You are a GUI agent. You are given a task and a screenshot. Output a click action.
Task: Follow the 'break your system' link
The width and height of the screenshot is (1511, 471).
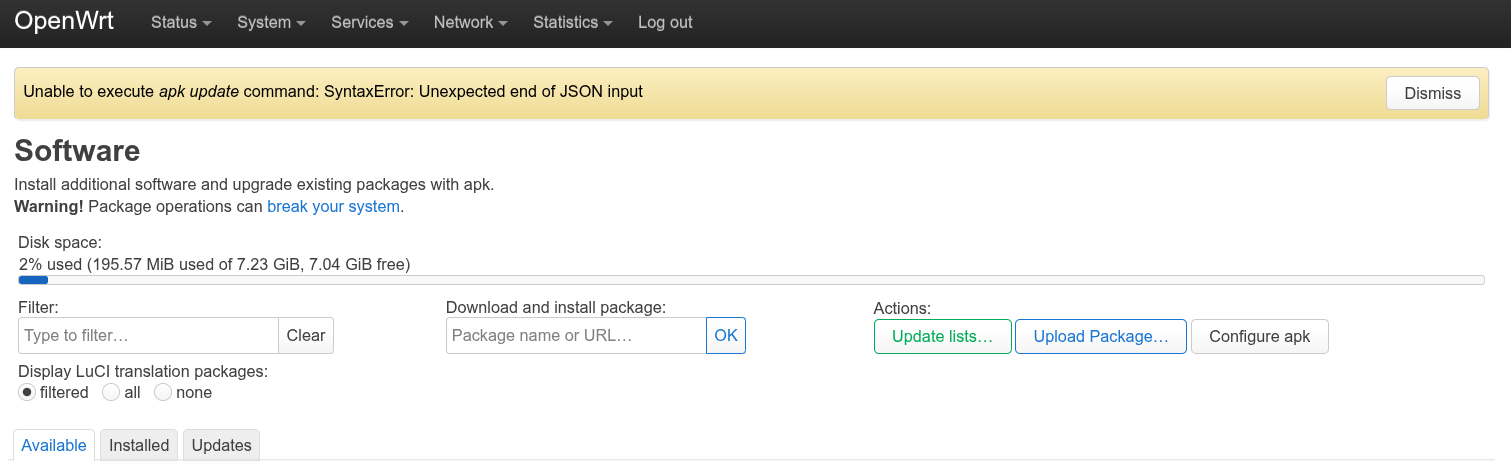pos(333,207)
